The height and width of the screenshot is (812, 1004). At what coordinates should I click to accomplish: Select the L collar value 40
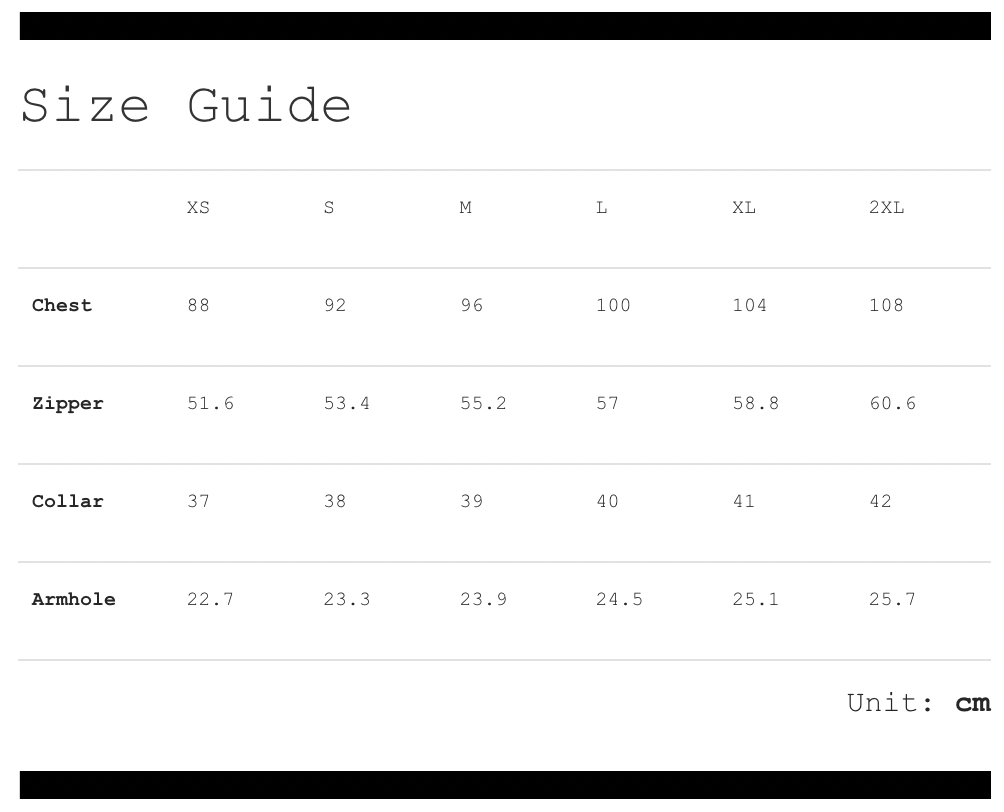pos(607,502)
